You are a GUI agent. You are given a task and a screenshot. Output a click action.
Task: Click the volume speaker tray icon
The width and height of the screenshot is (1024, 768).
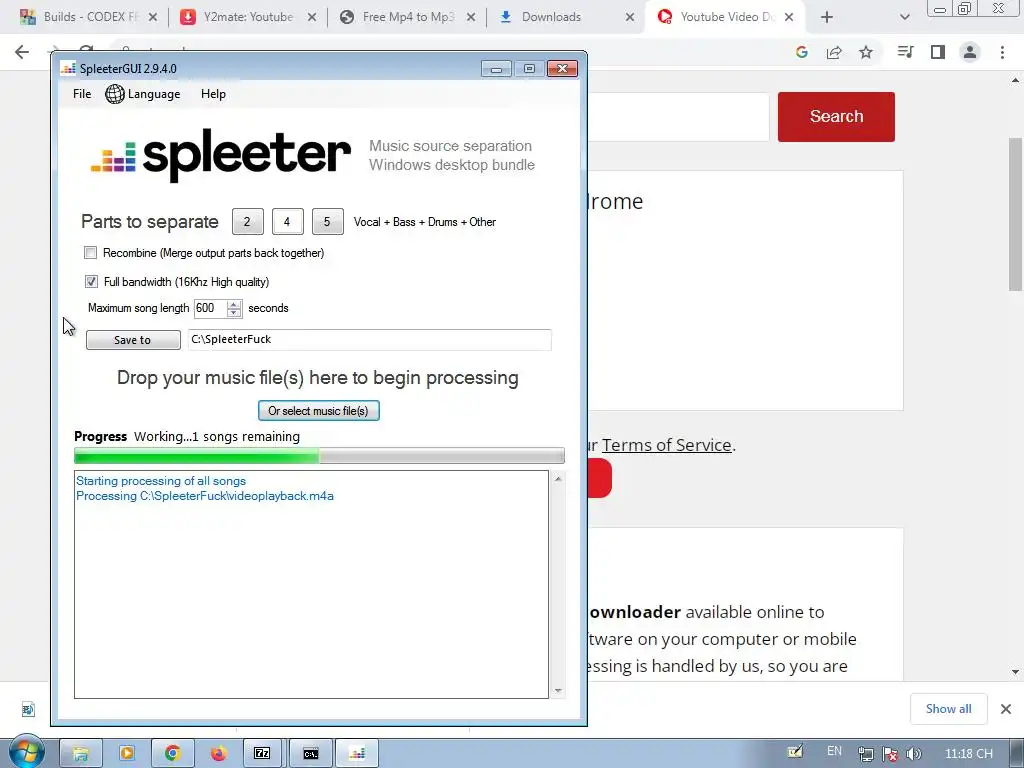coord(914,754)
